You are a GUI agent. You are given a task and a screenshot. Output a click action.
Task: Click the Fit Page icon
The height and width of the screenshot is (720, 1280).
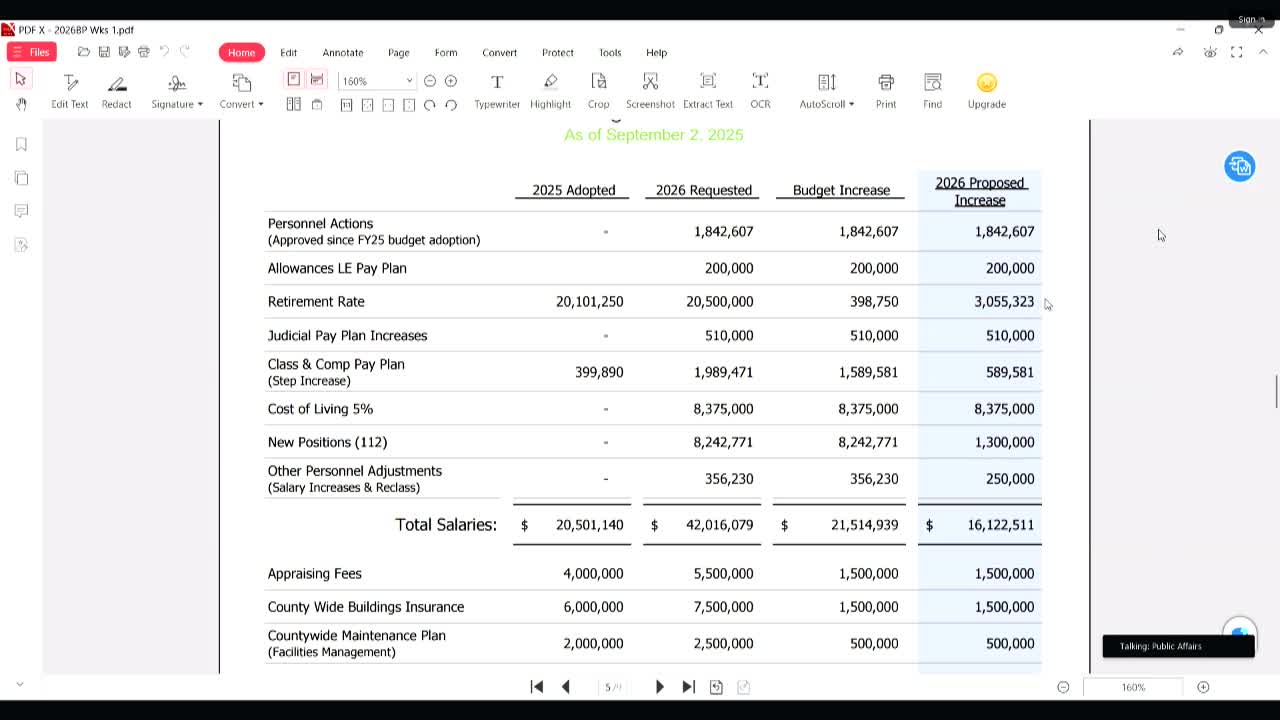tap(367, 105)
